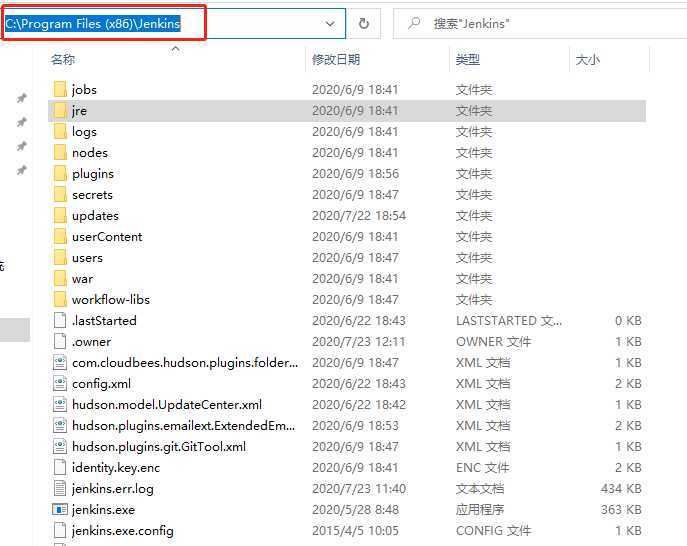Select the config.xml file name

point(101,384)
